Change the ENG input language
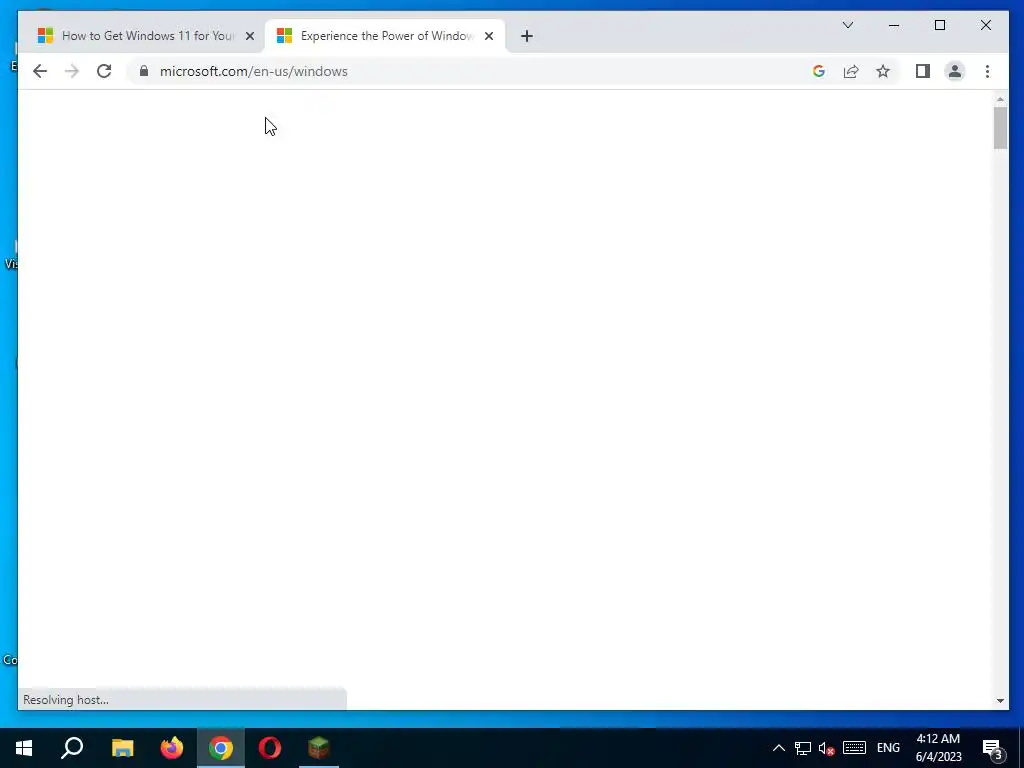This screenshot has height=768, width=1024. [x=888, y=748]
